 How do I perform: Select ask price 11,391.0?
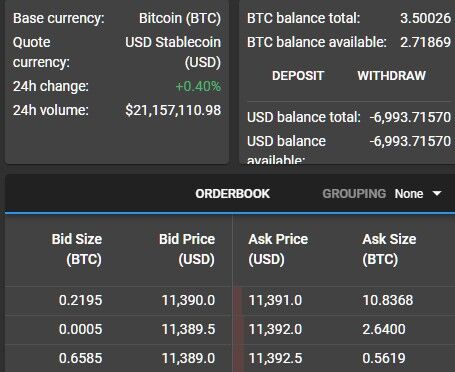pyautogui.click(x=275, y=300)
